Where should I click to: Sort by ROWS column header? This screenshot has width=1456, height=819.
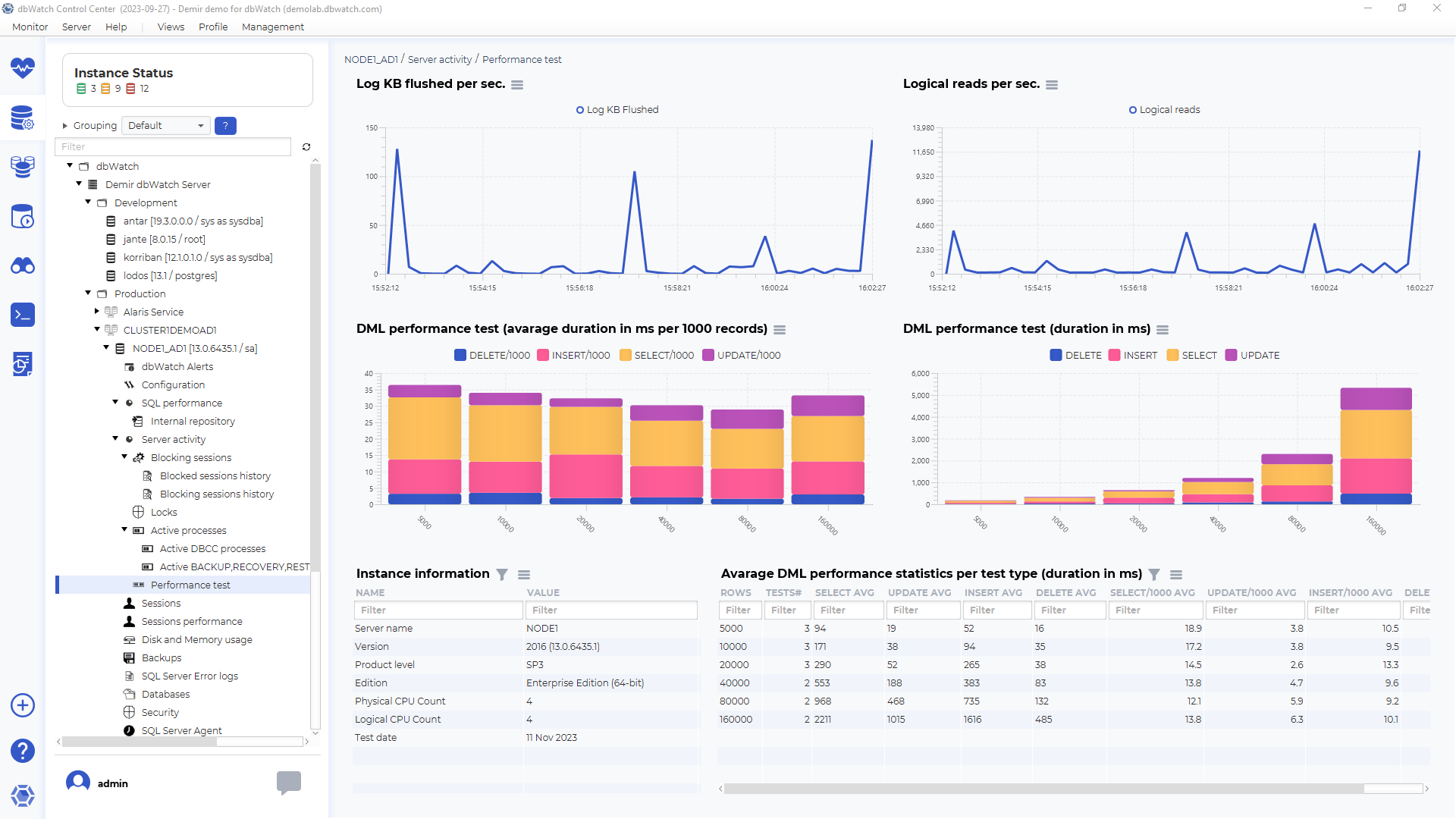click(736, 593)
